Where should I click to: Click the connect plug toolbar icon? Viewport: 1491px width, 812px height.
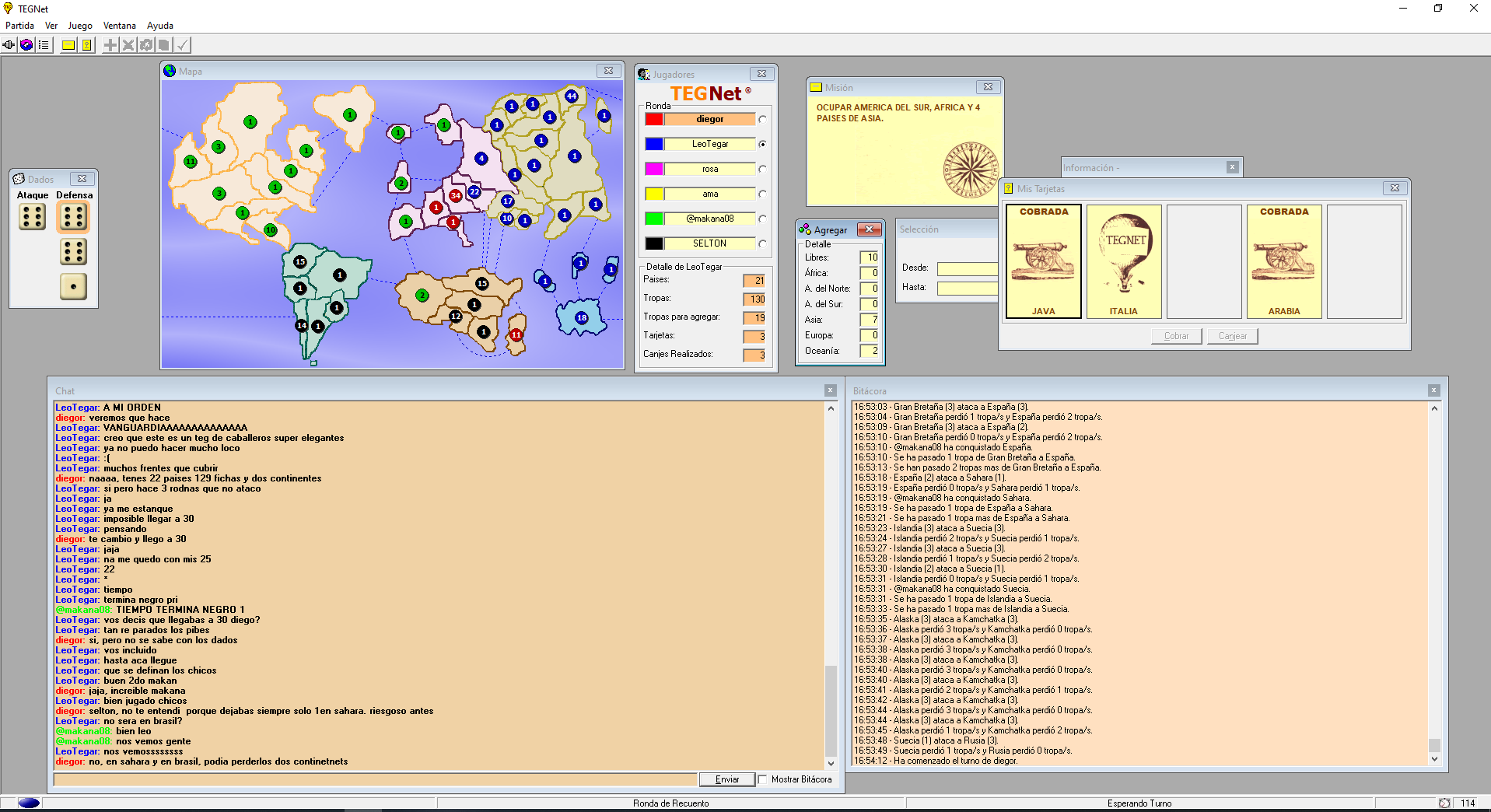(9, 45)
